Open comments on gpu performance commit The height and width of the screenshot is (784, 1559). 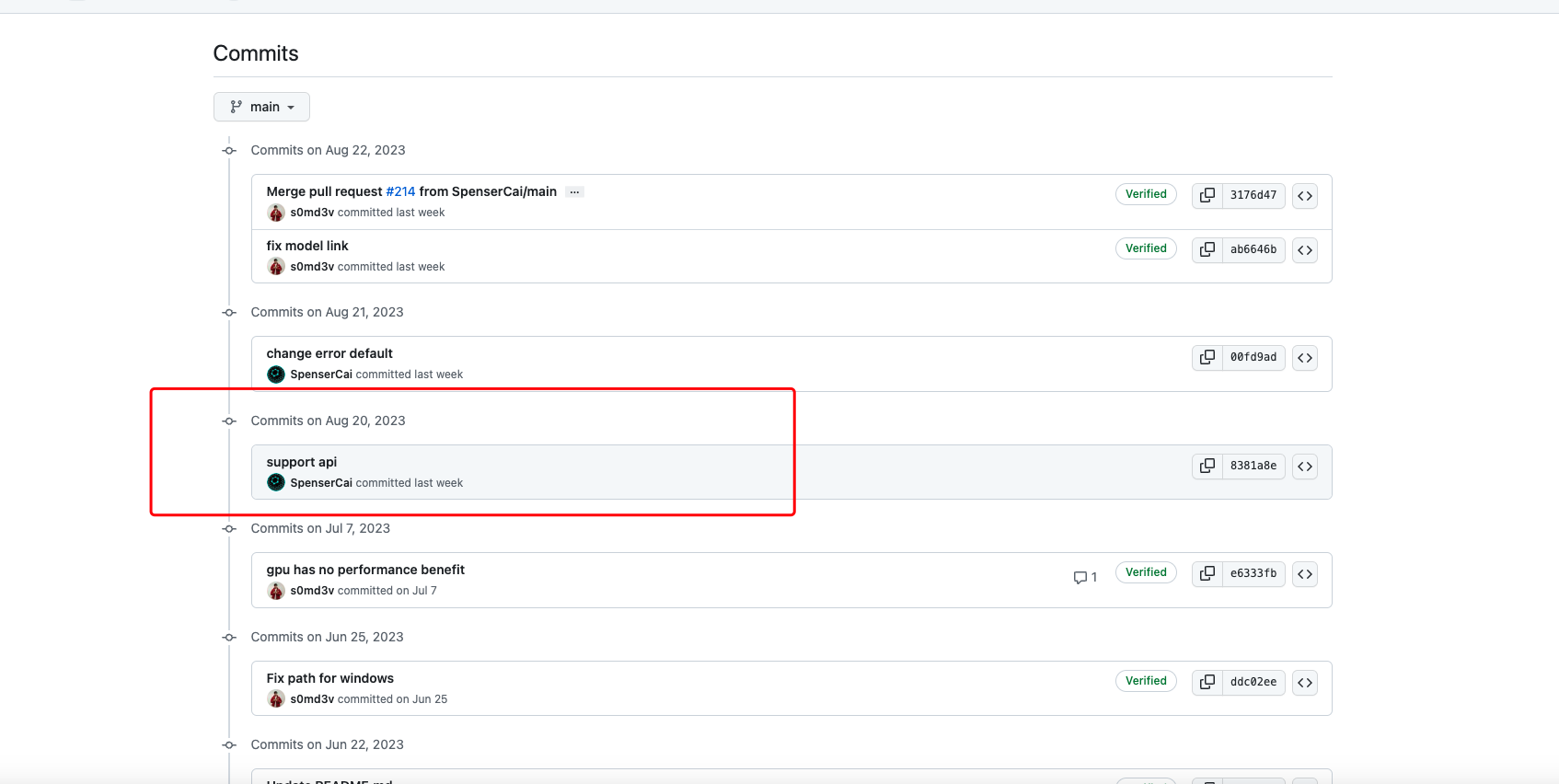point(1085,577)
